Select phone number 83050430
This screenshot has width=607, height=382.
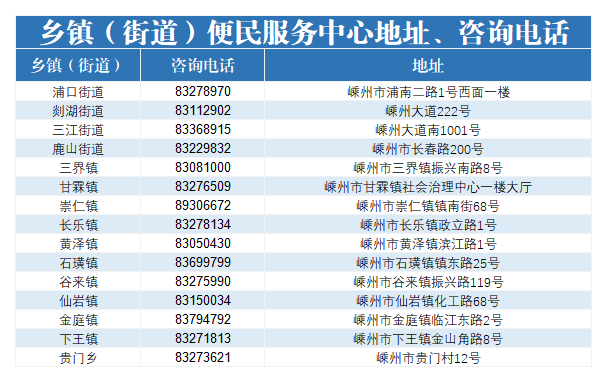[202, 243]
